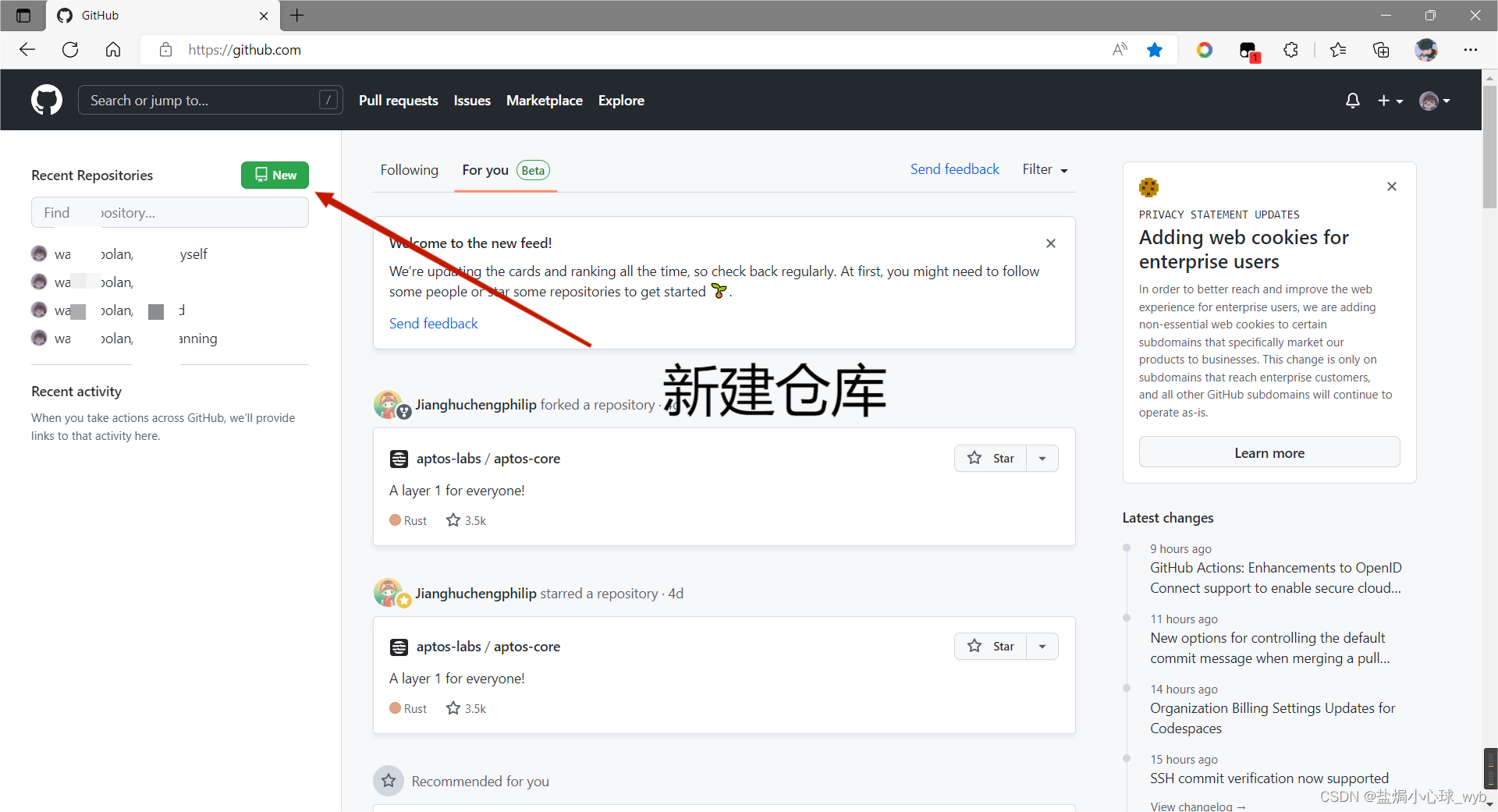Click the View changelog link
Image resolution: width=1498 pixels, height=812 pixels.
pyautogui.click(x=1198, y=806)
